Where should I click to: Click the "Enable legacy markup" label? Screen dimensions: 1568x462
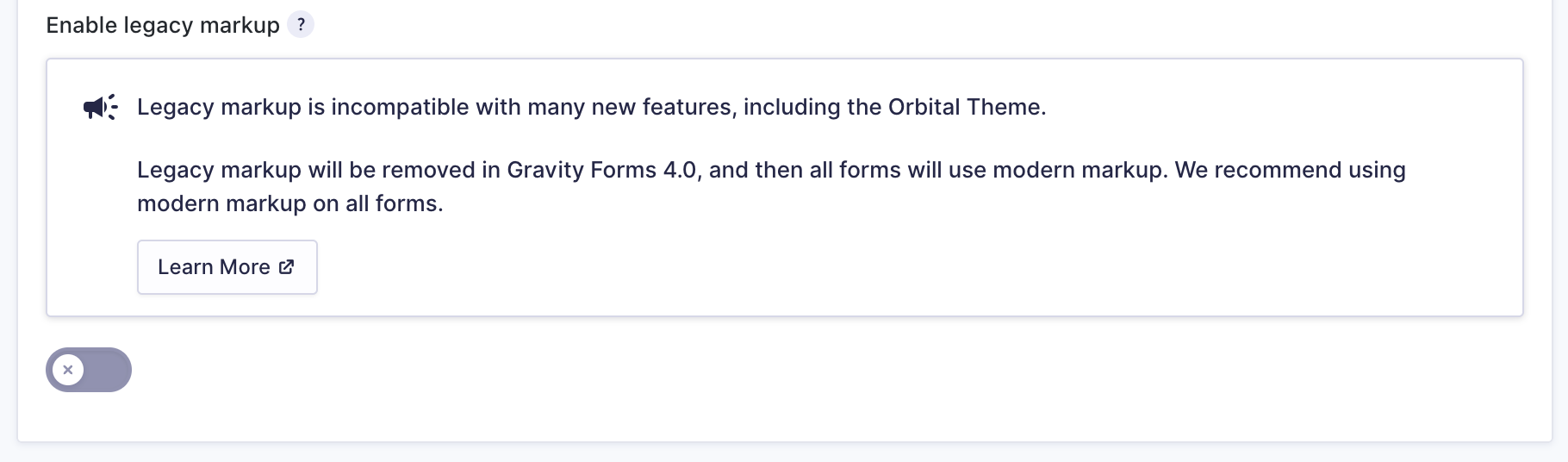[163, 26]
